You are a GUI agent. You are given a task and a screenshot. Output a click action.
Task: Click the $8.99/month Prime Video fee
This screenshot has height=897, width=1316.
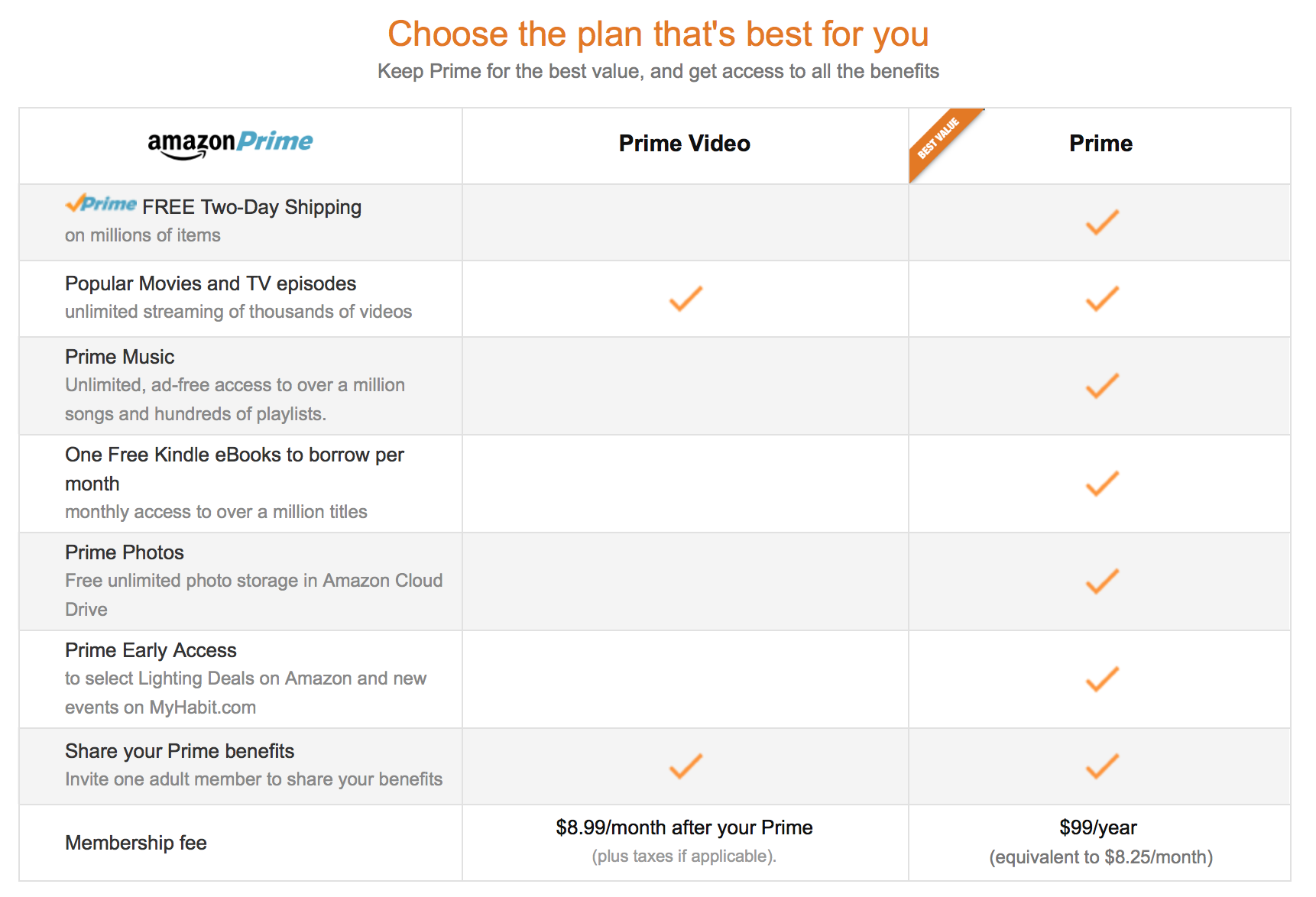click(x=684, y=828)
